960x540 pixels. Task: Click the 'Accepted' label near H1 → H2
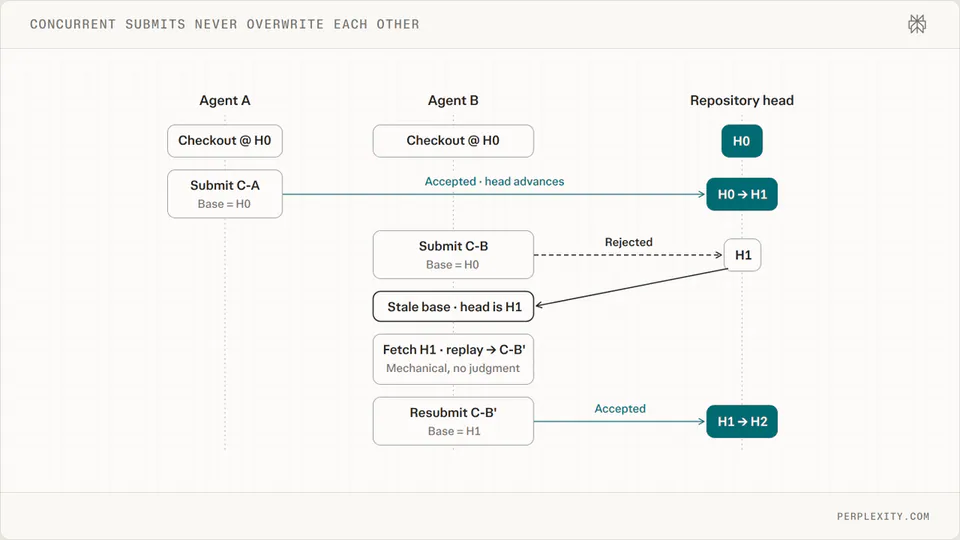[620, 409]
